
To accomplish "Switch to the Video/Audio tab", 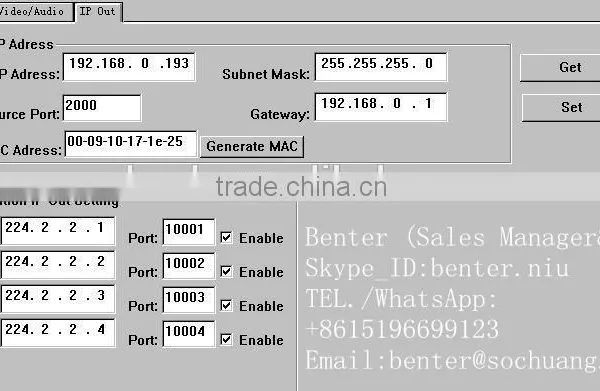I will [36, 11].
